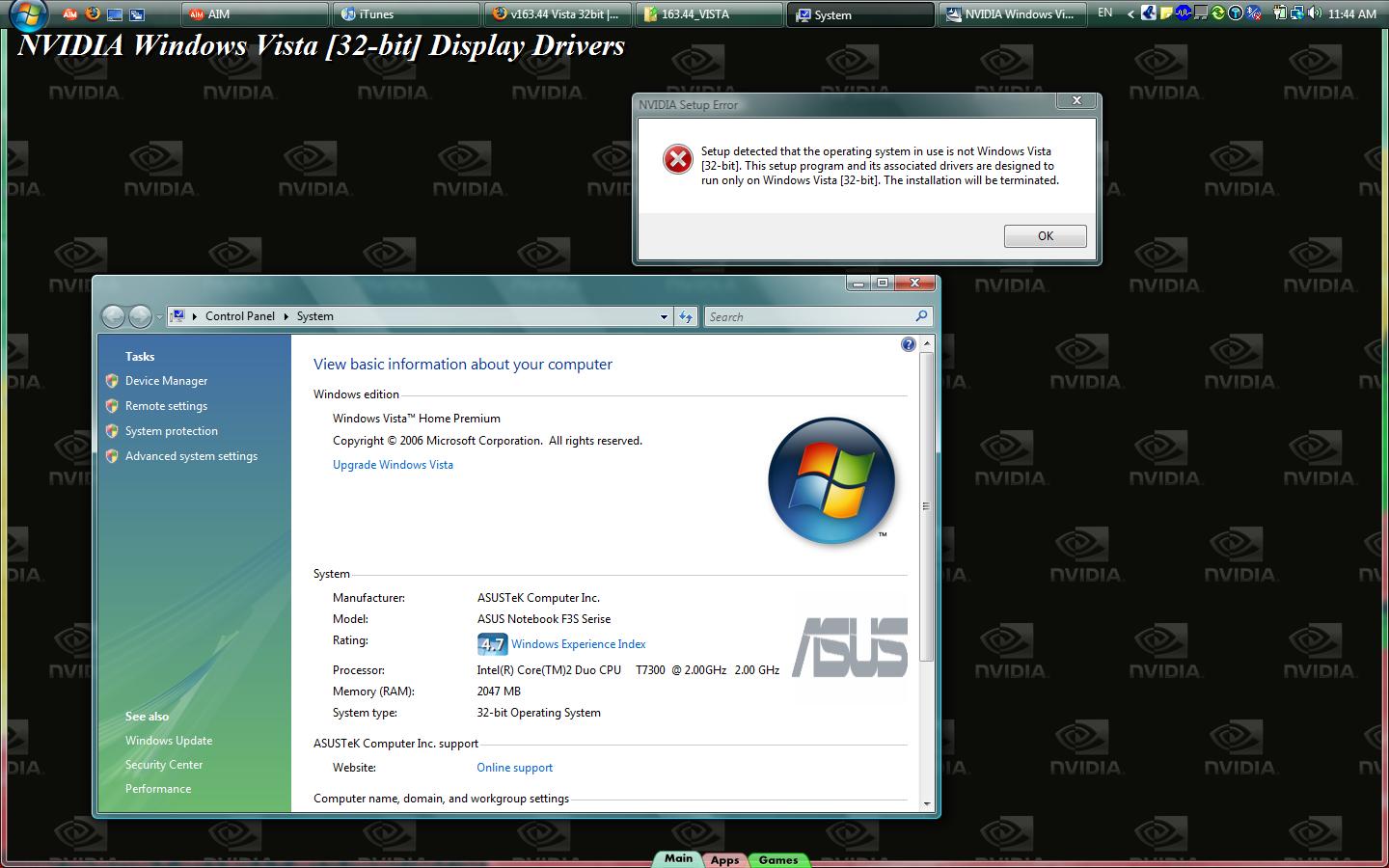1389x868 pixels.
Task: Switch to the AIM taskbar button
Action: coord(256,14)
